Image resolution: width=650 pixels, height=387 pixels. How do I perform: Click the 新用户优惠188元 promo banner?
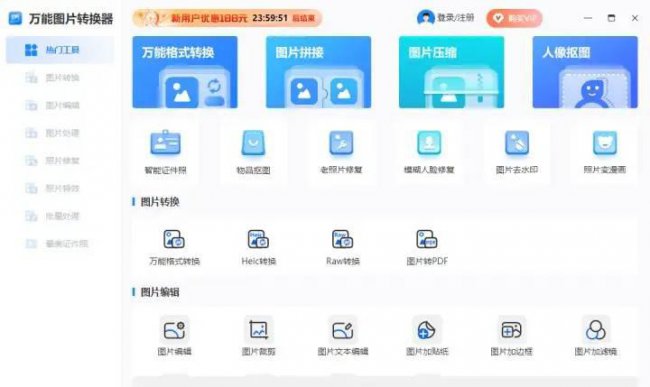tap(227, 18)
